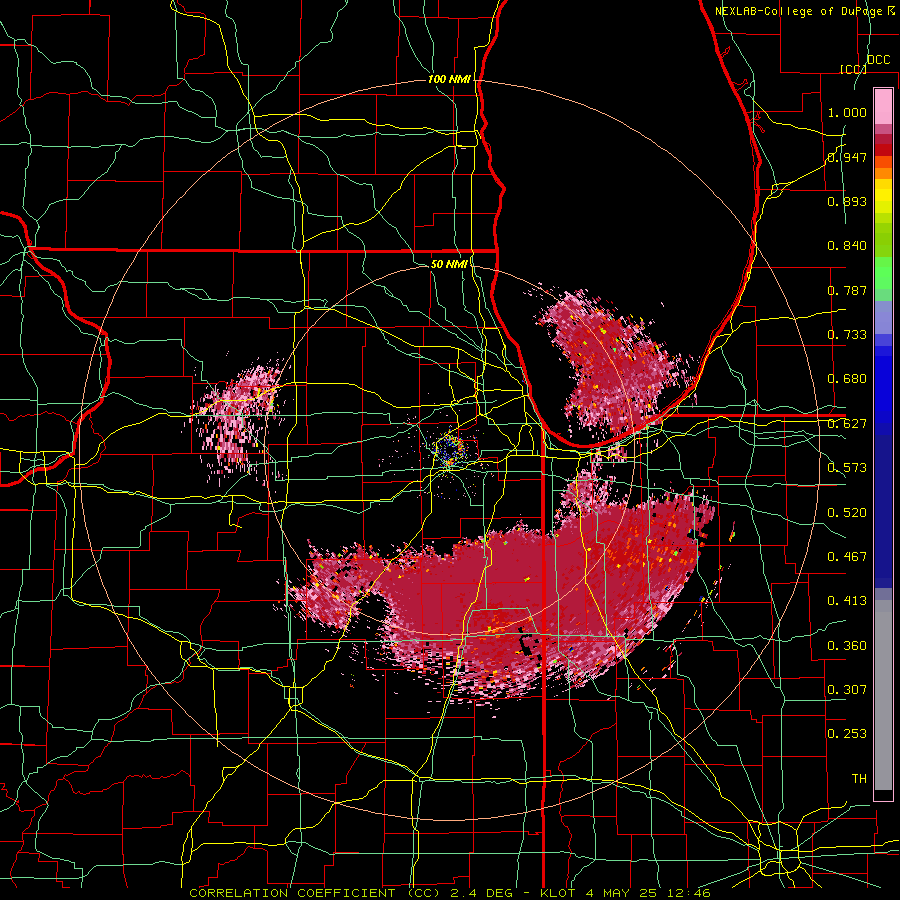900x900 pixels.
Task: Click the 0.787 scale value
Action: click(847, 290)
